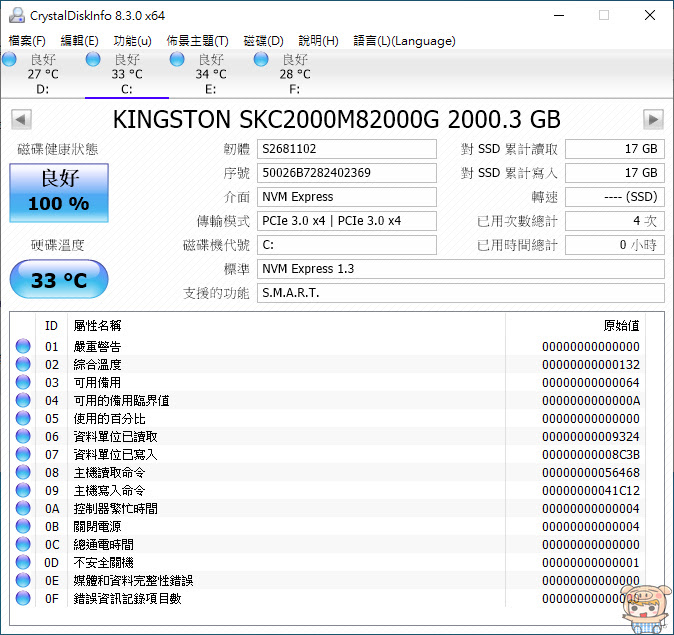Click the 韌體 field S2681102
674x635 pixels.
tap(347, 149)
